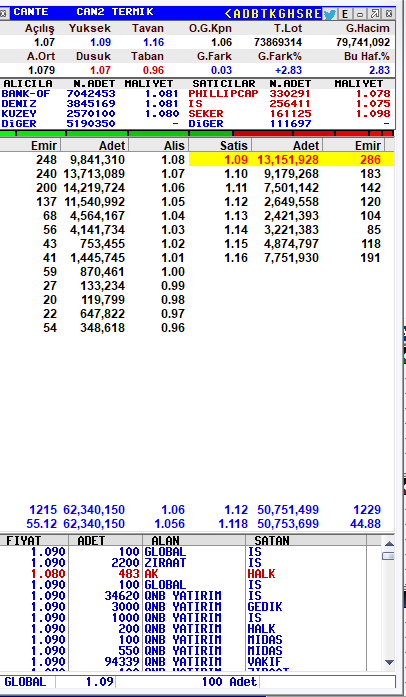Click the ask quantity 7,751,930
The image size is (406, 697).
click(x=291, y=258)
